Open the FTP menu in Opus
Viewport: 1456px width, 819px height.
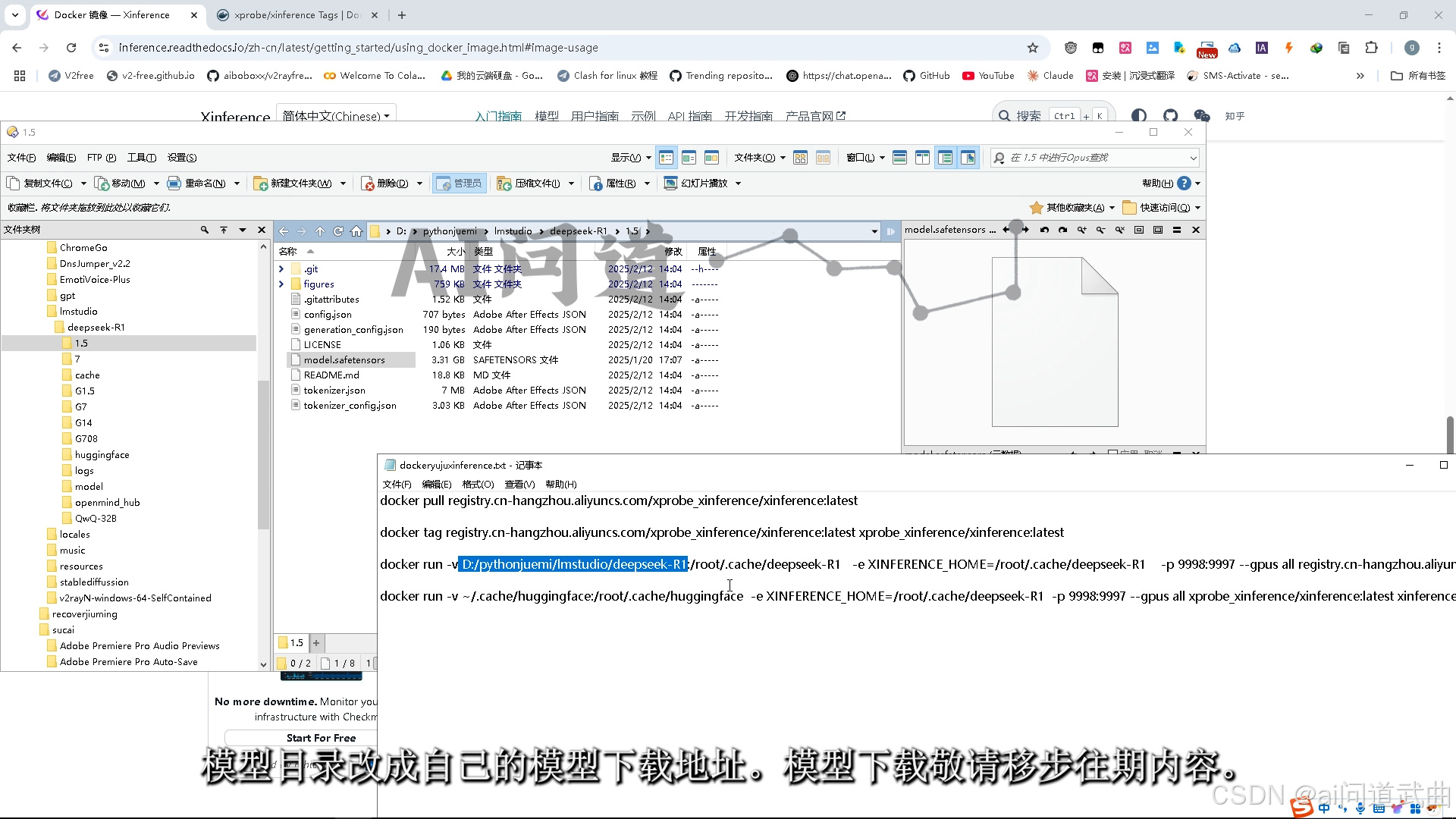coord(101,158)
